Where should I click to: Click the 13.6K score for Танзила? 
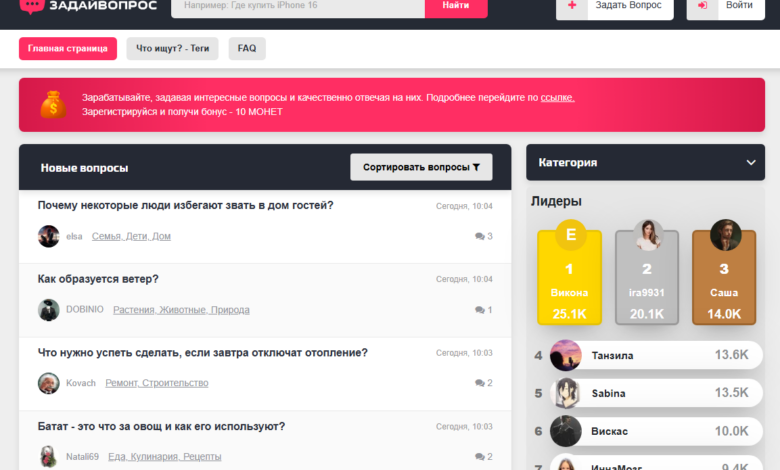tap(731, 355)
